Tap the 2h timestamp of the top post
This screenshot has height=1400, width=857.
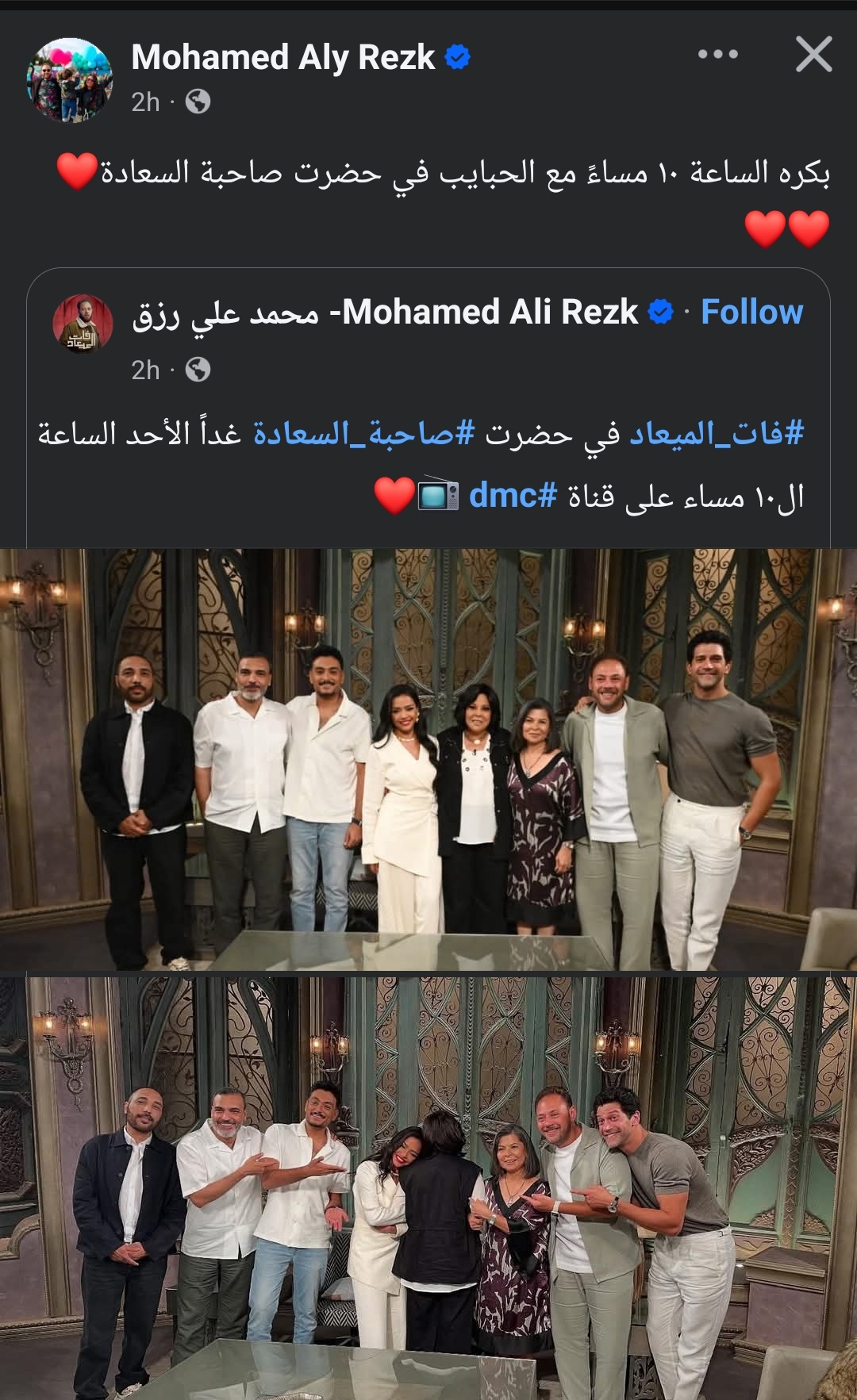click(x=145, y=102)
